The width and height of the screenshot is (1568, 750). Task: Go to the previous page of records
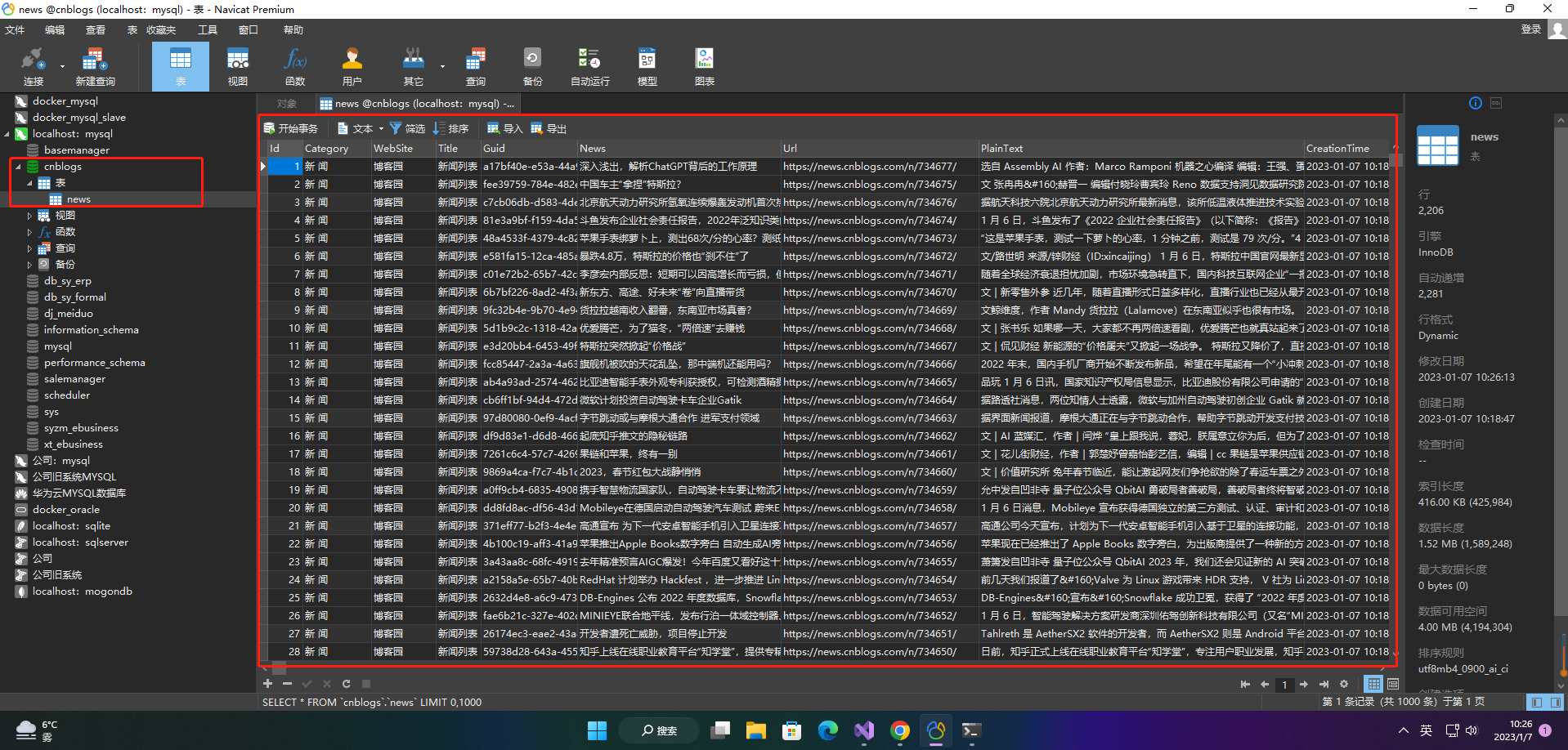tap(1265, 685)
